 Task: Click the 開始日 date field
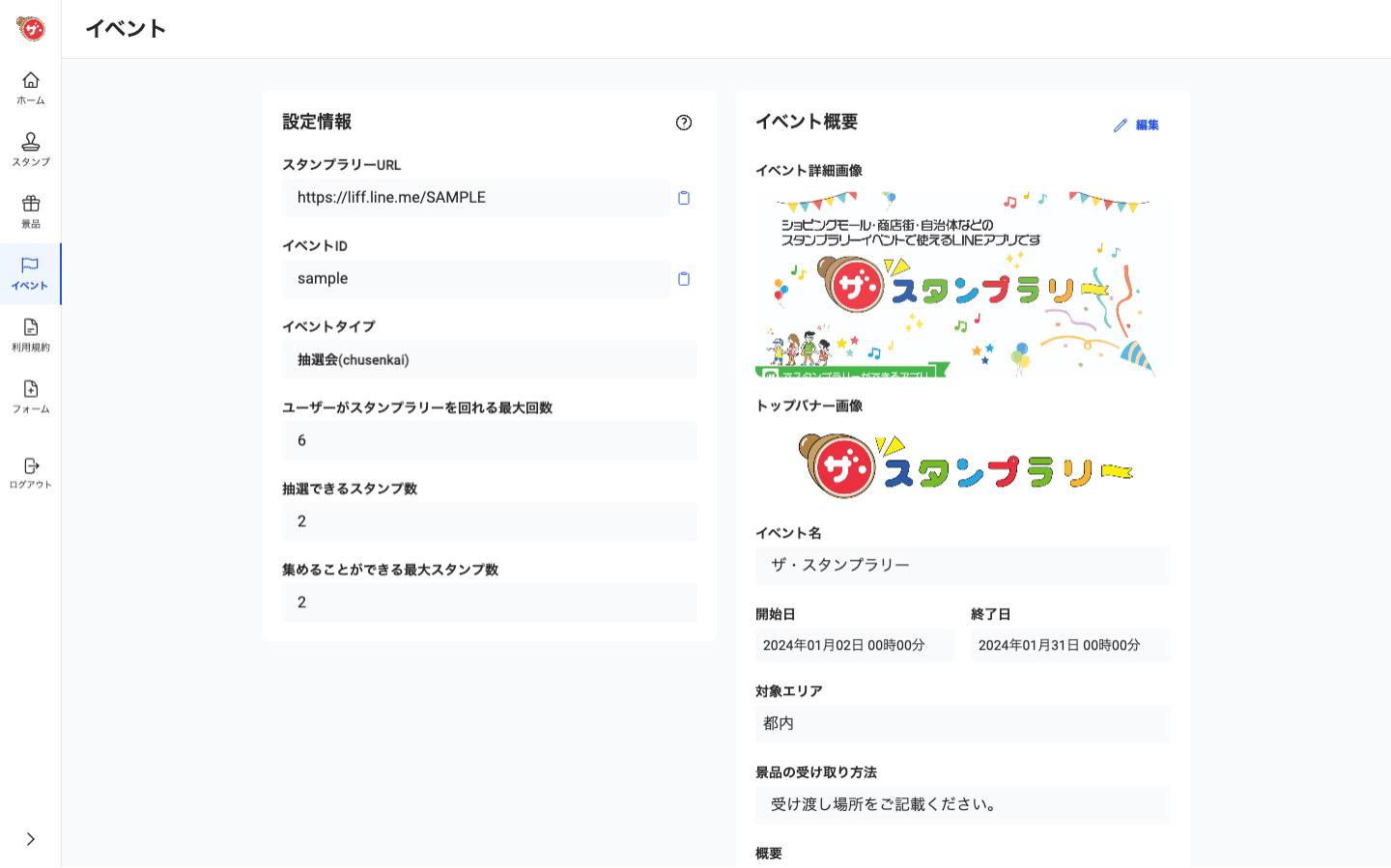tap(855, 645)
